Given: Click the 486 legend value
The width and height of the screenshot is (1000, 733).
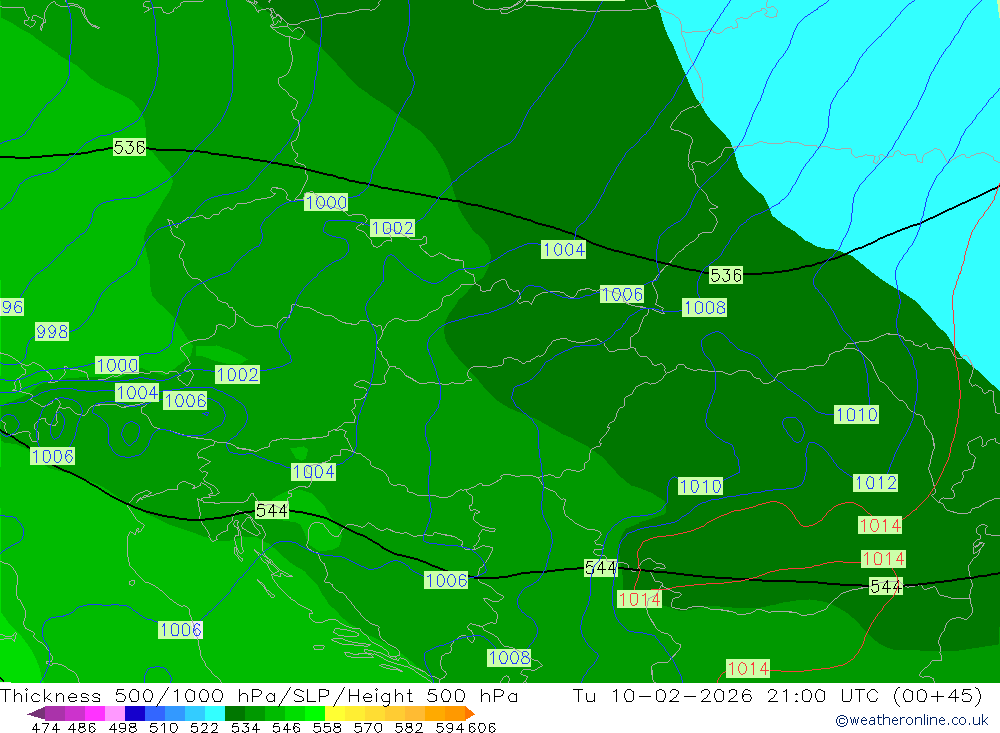Looking at the screenshot, I should tap(82, 728).
